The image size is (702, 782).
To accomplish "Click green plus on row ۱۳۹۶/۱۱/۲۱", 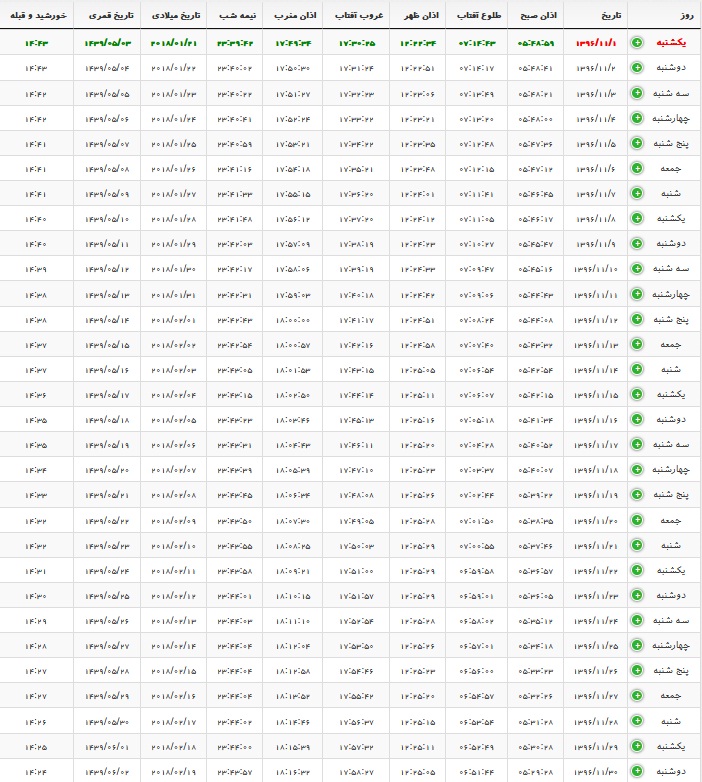I will (x=637, y=545).
